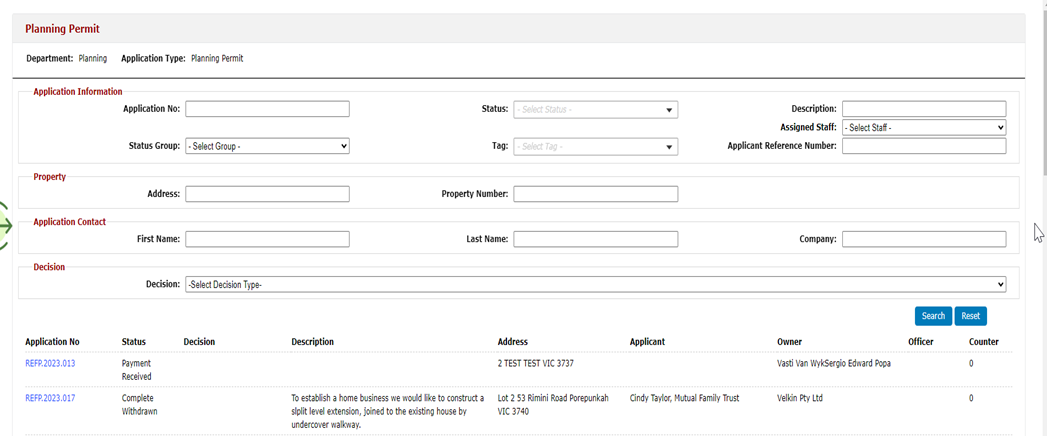
Task: Click the green arrow icon at left edge
Action: tap(6, 226)
